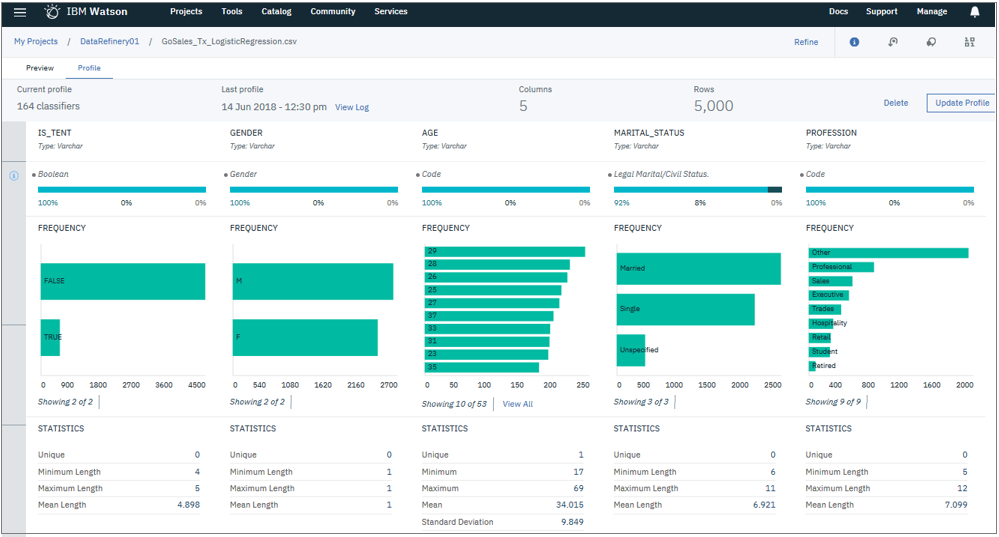Select the Sales profession bar
Screen dimensions: 999x537
pyautogui.click(x=831, y=281)
